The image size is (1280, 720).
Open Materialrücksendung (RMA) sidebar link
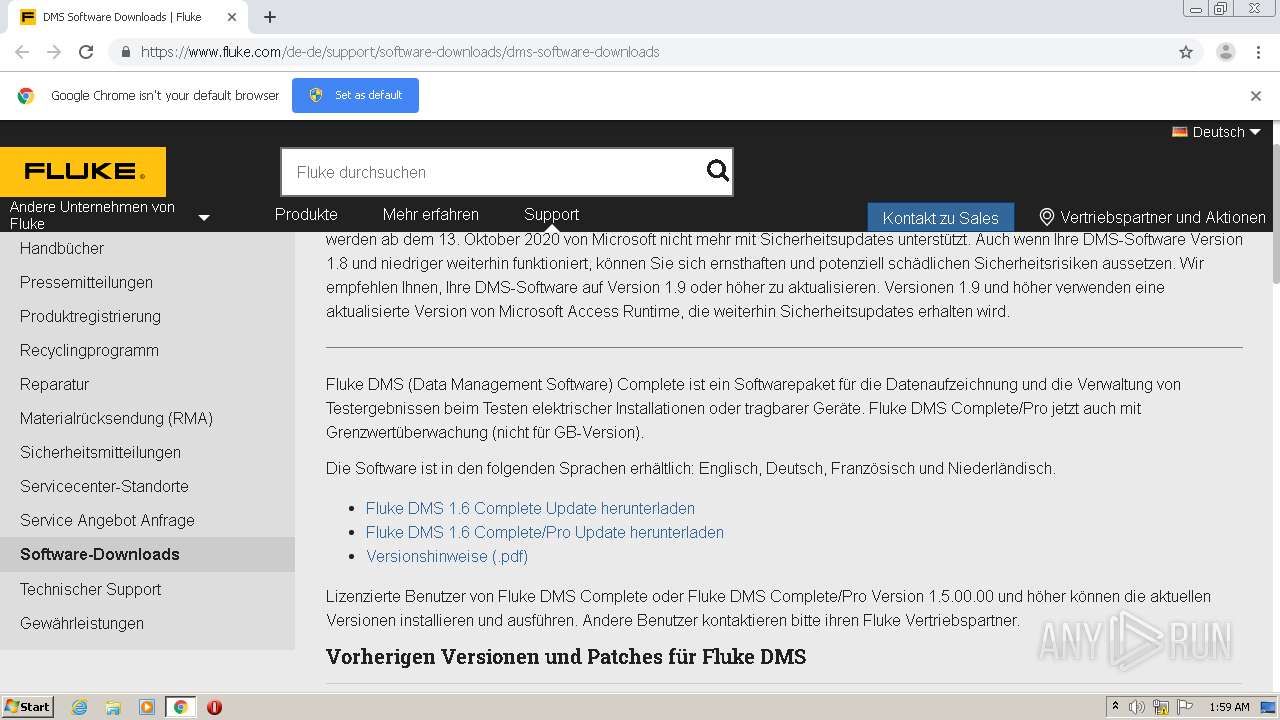click(x=116, y=418)
